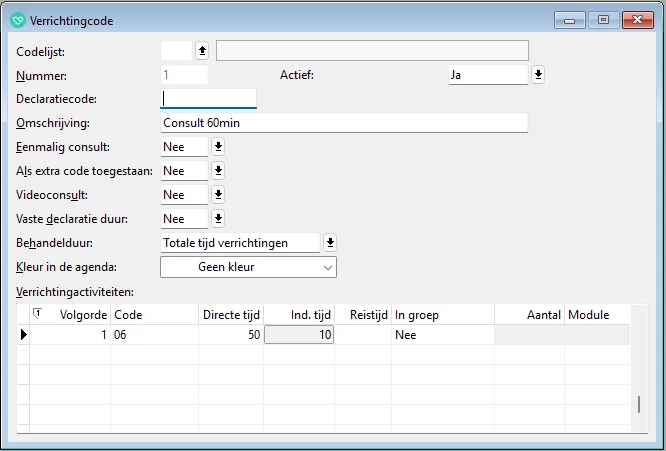Select the row indicator arrow of first row
Image resolution: width=666 pixels, height=451 pixels.
(x=24, y=335)
